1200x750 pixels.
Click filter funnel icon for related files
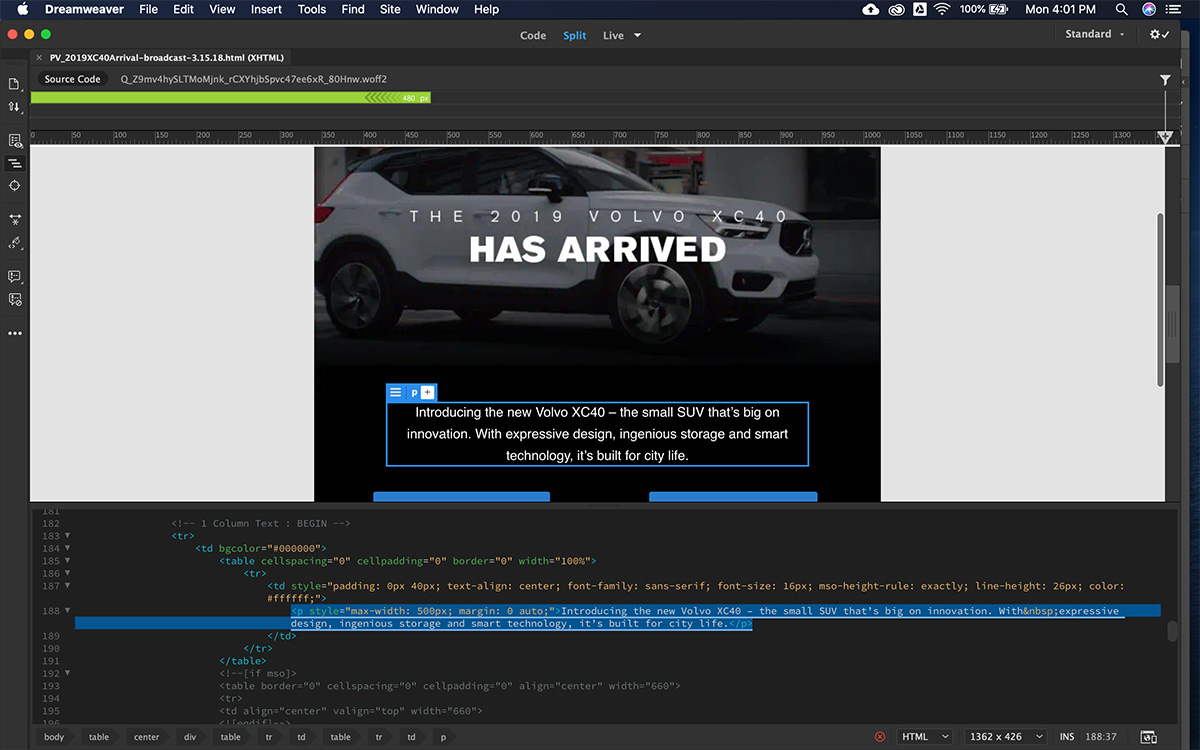pos(1165,79)
